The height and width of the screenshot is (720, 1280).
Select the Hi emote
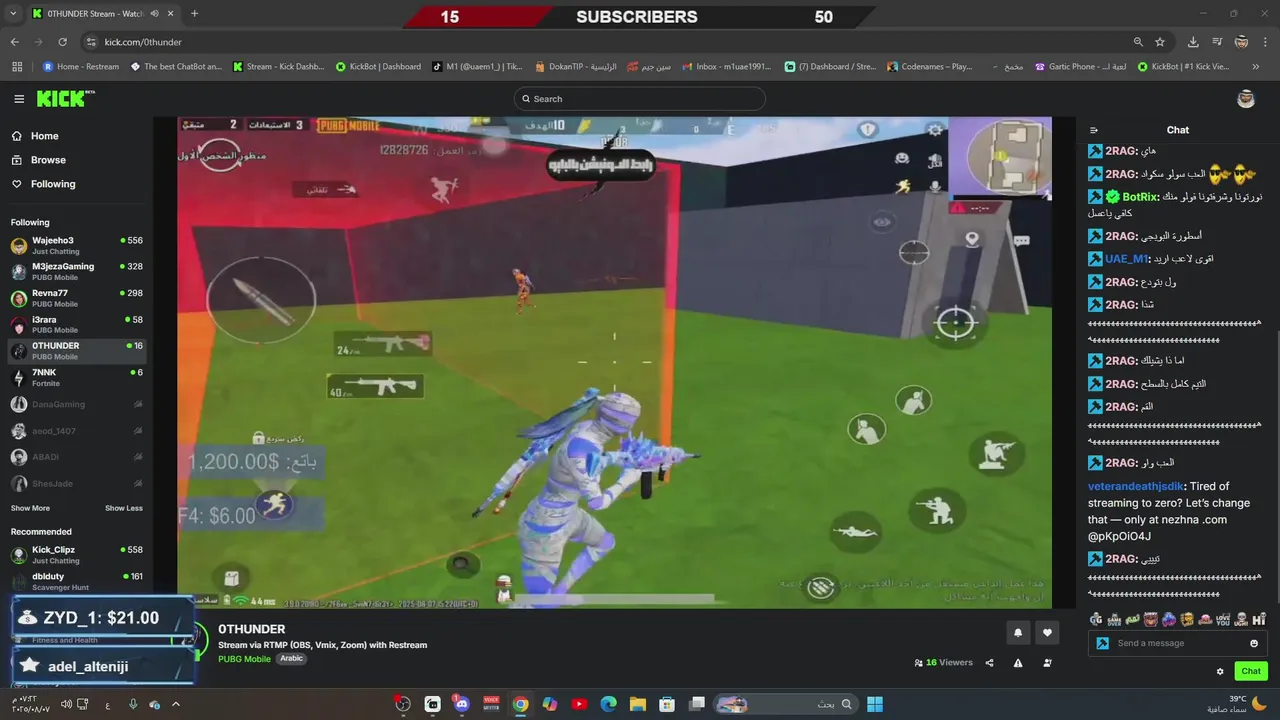[x=1259, y=619]
